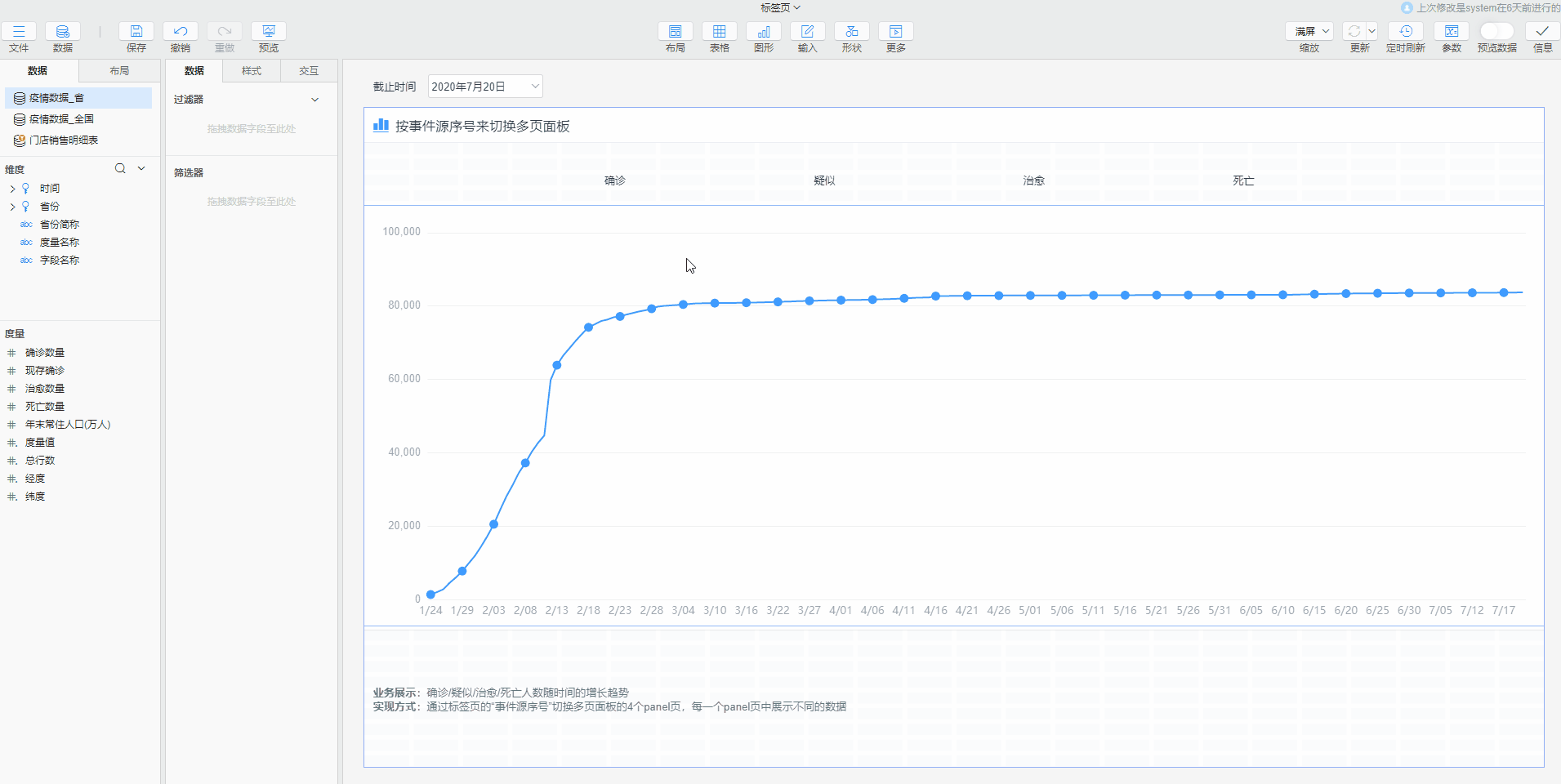Insert a 表格 (Table) component
The width and height of the screenshot is (1561, 784).
719,32
